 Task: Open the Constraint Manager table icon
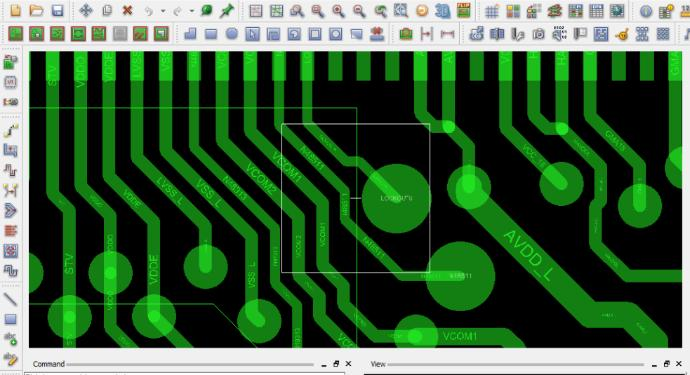(x=575, y=11)
